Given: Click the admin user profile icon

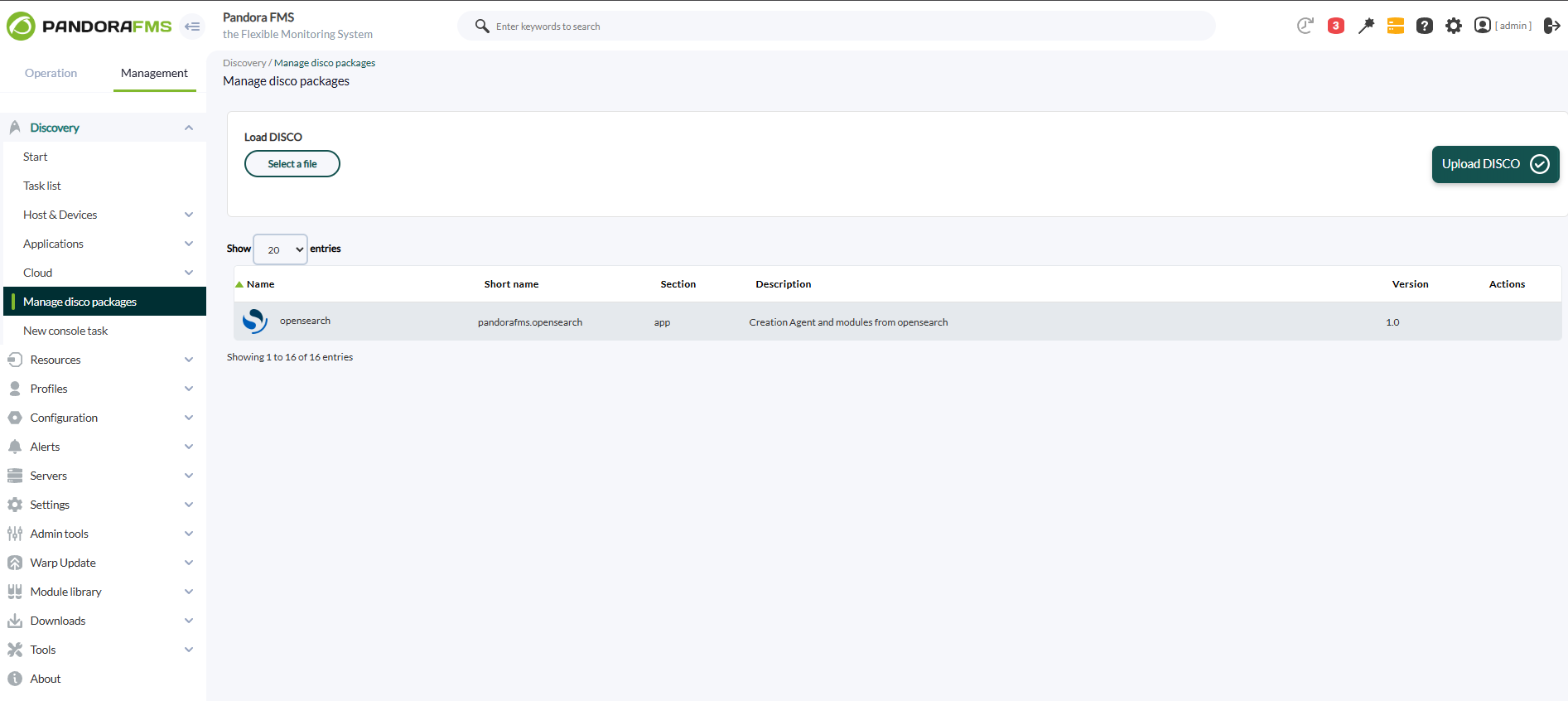Looking at the screenshot, I should pyautogui.click(x=1483, y=26).
